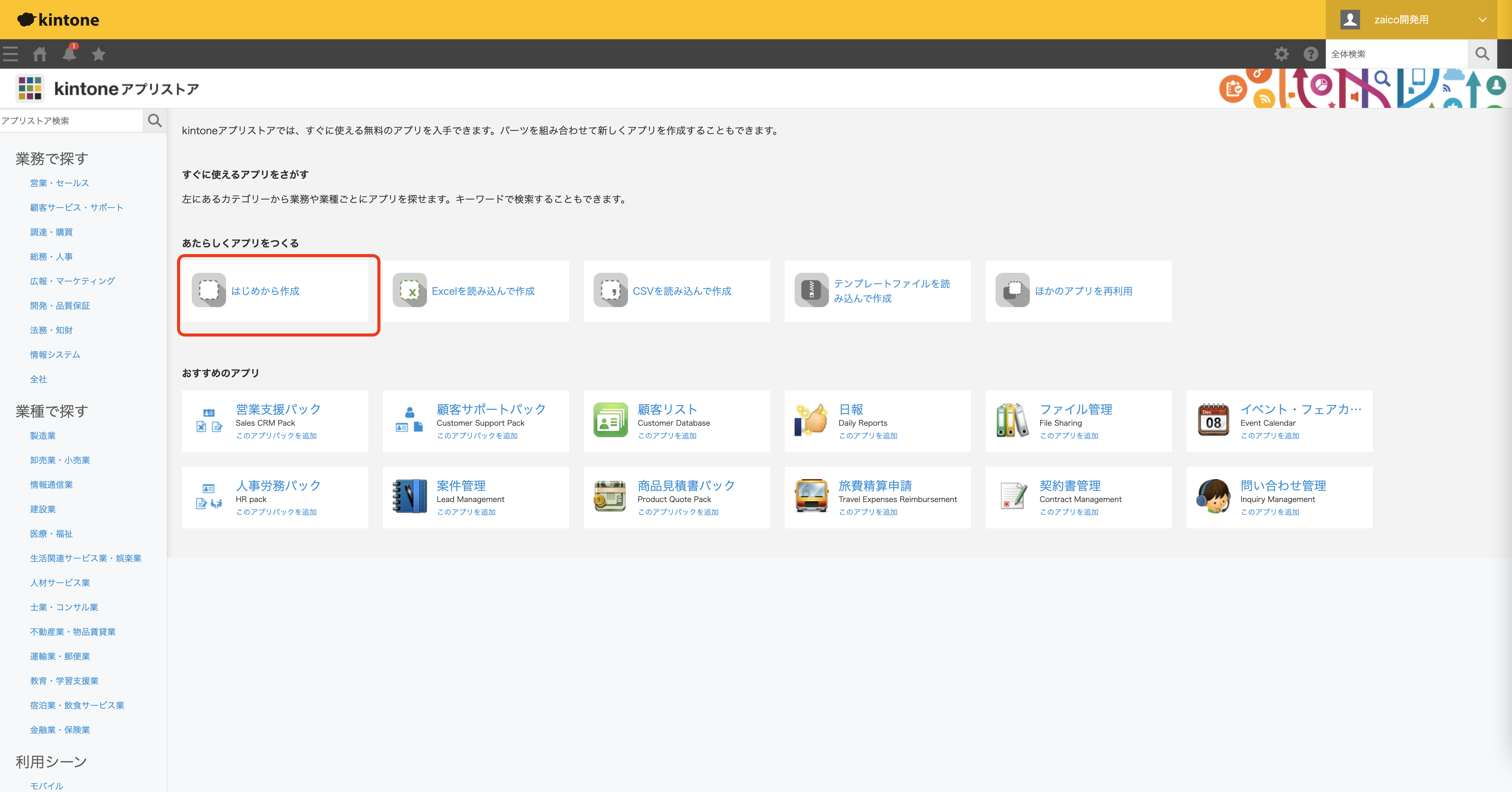Click テンプレートファイルを読み込んで作成 link
Viewport: 1512px width, 792px height.
(892, 291)
